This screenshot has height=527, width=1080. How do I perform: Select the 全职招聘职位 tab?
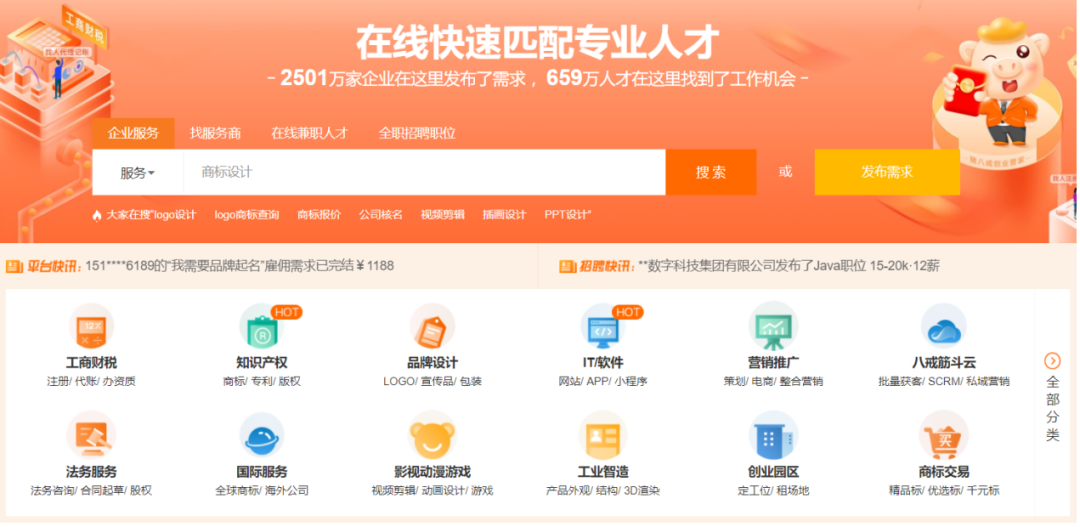point(417,133)
